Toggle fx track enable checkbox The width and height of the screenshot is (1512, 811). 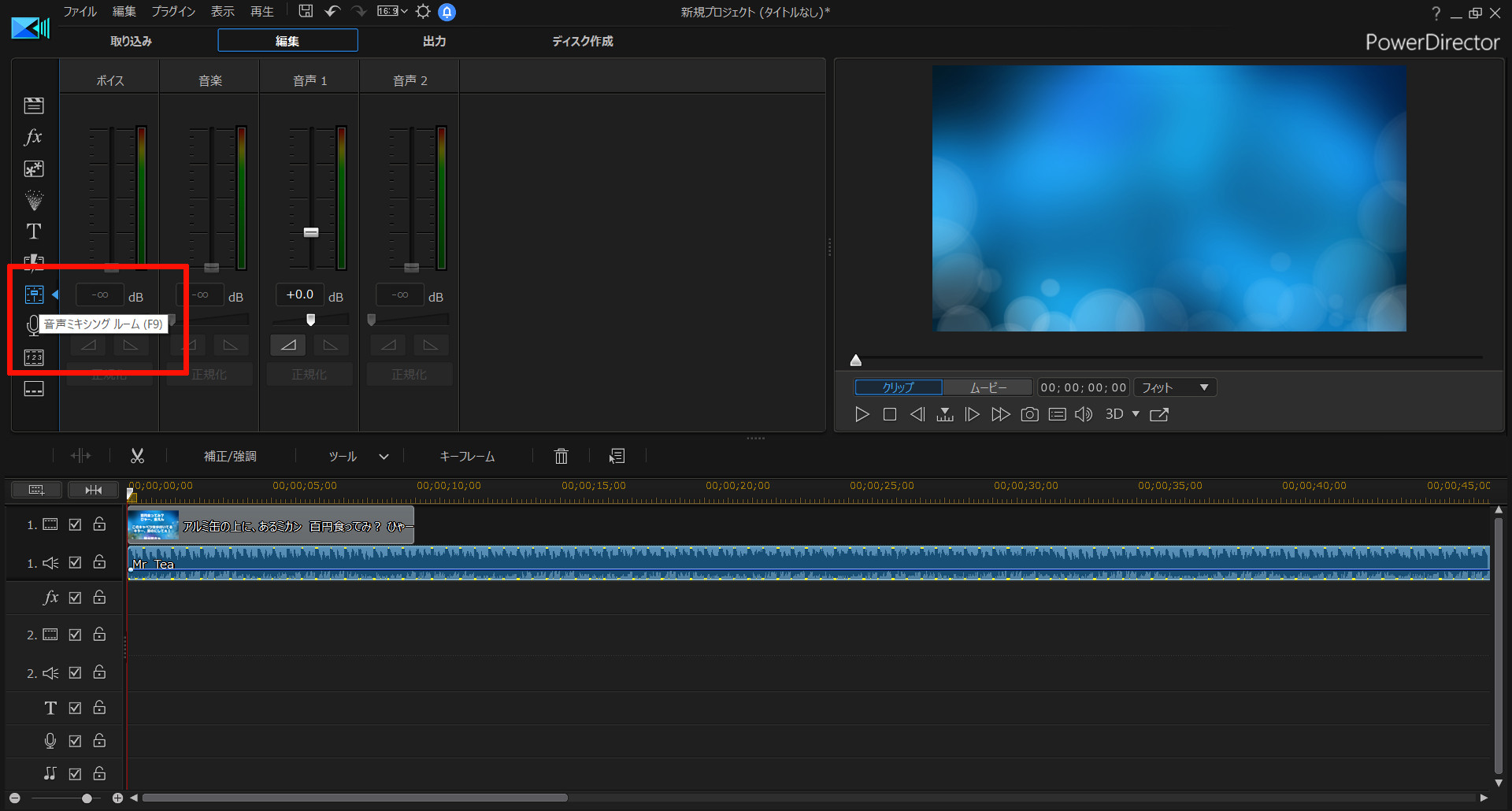[75, 598]
